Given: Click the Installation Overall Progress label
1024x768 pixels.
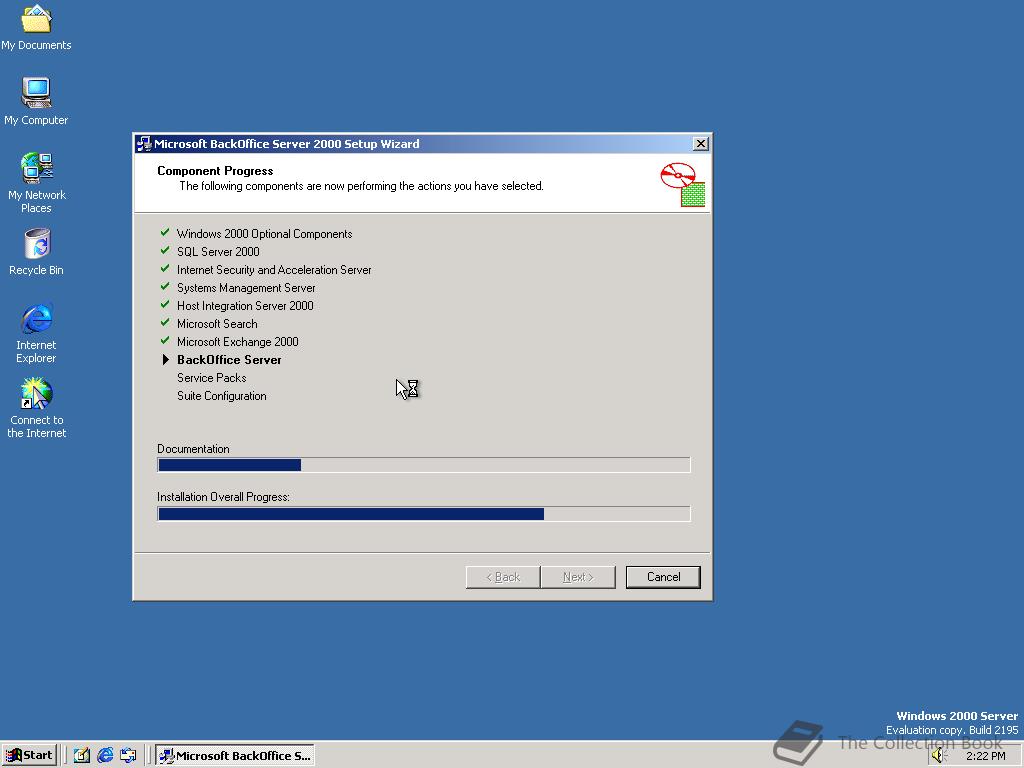Looking at the screenshot, I should [x=223, y=497].
